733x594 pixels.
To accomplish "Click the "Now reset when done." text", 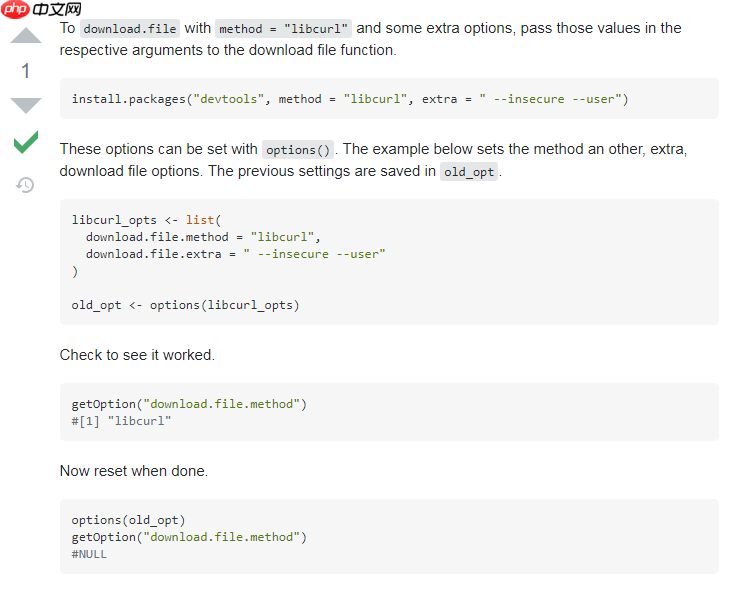I will click(x=134, y=471).
